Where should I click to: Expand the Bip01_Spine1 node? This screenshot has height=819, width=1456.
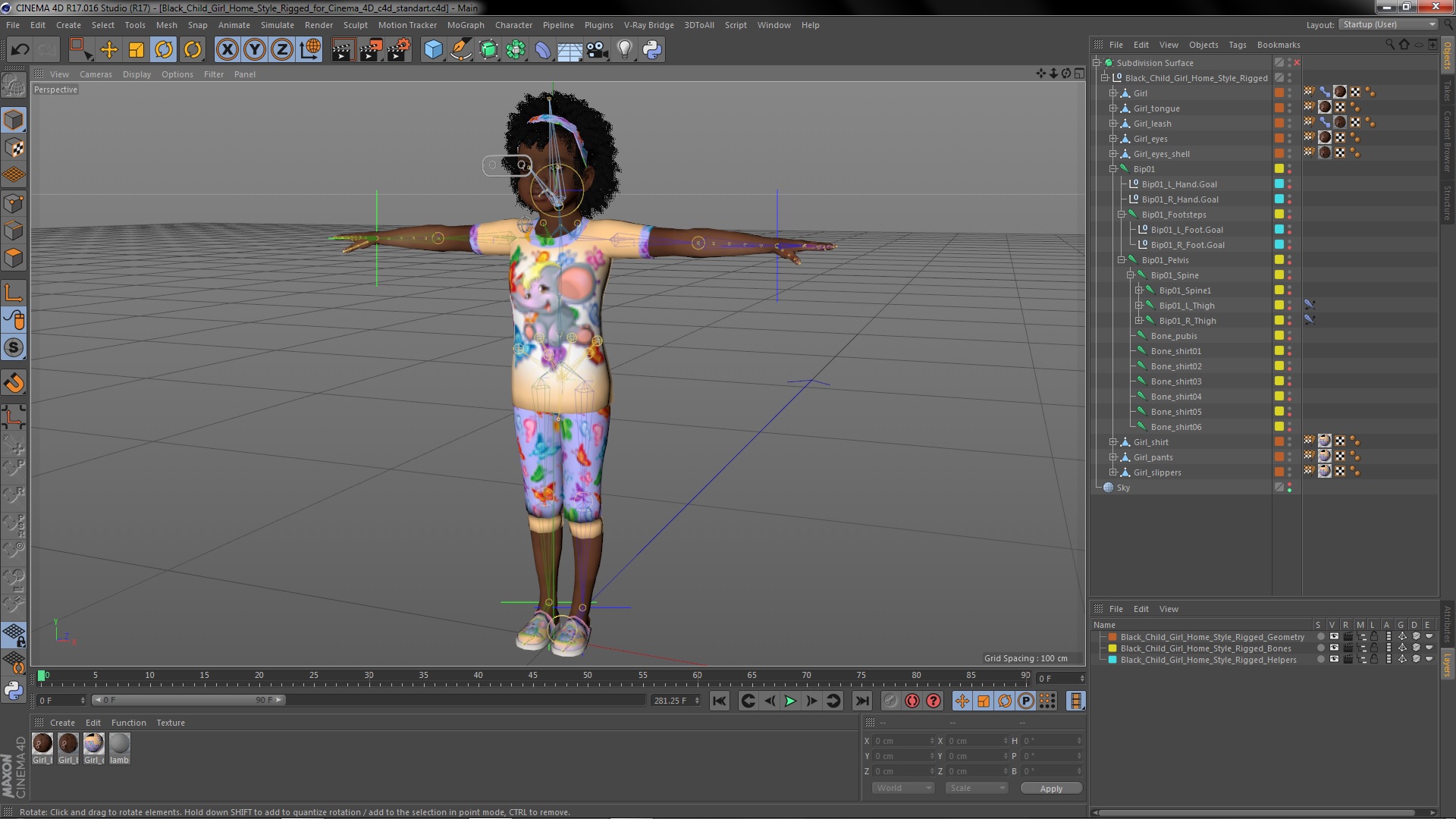coord(1139,290)
